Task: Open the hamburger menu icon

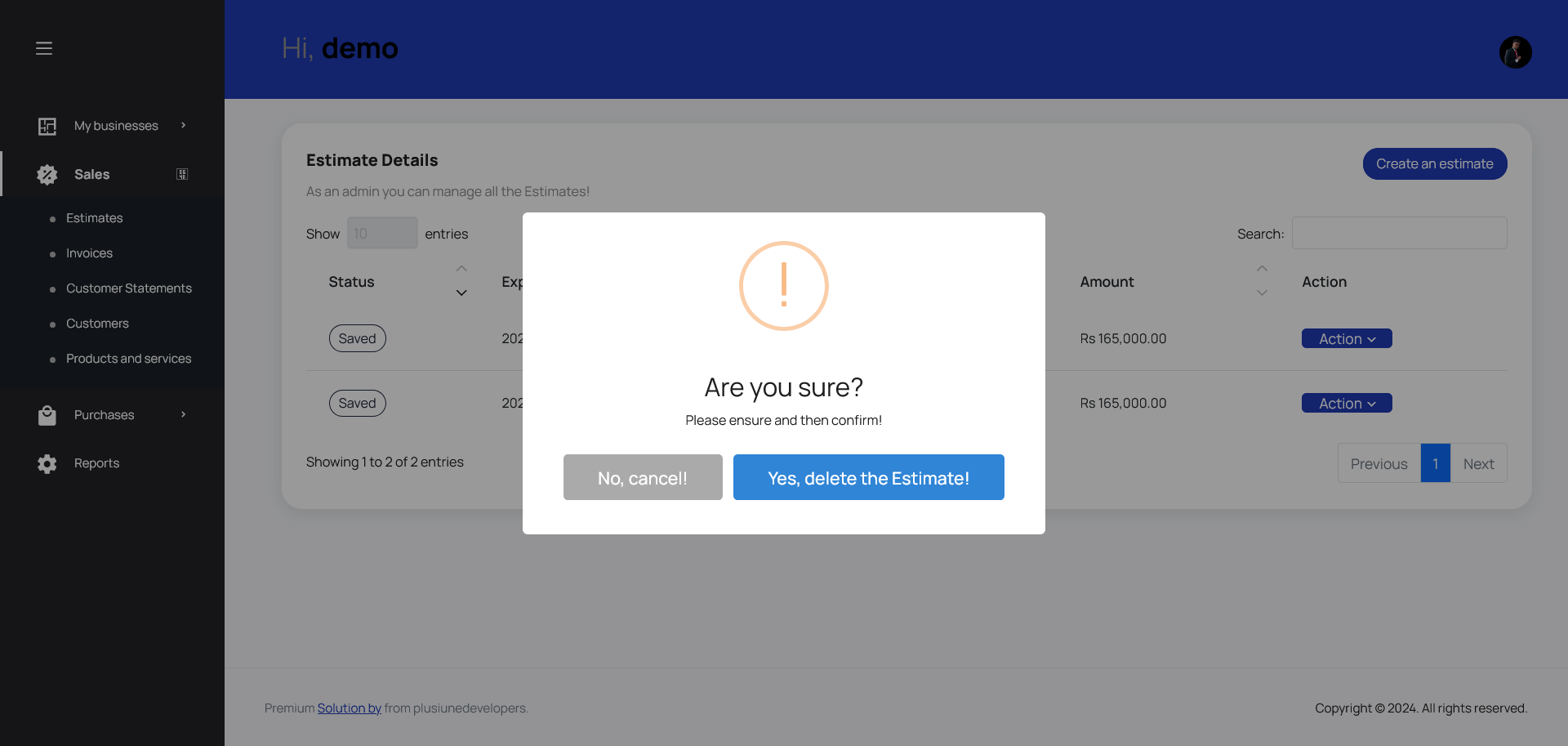Action: coord(44,48)
